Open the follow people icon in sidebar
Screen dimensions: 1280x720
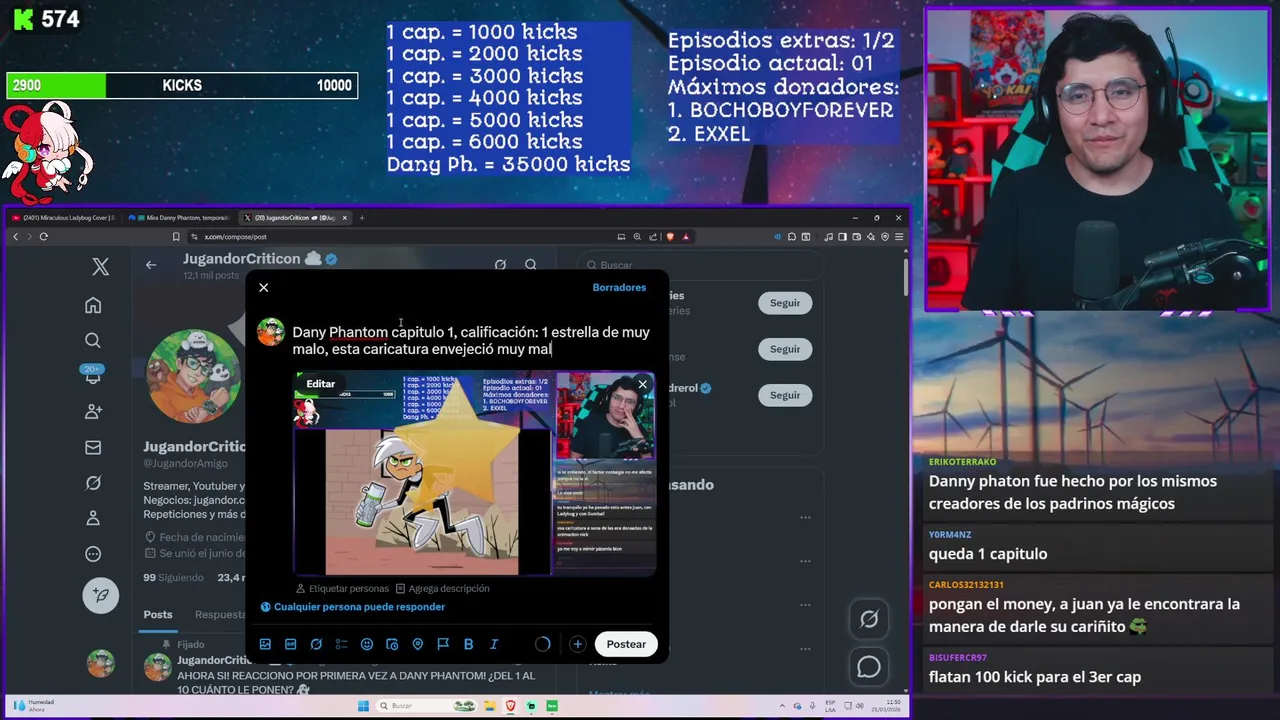click(93, 411)
